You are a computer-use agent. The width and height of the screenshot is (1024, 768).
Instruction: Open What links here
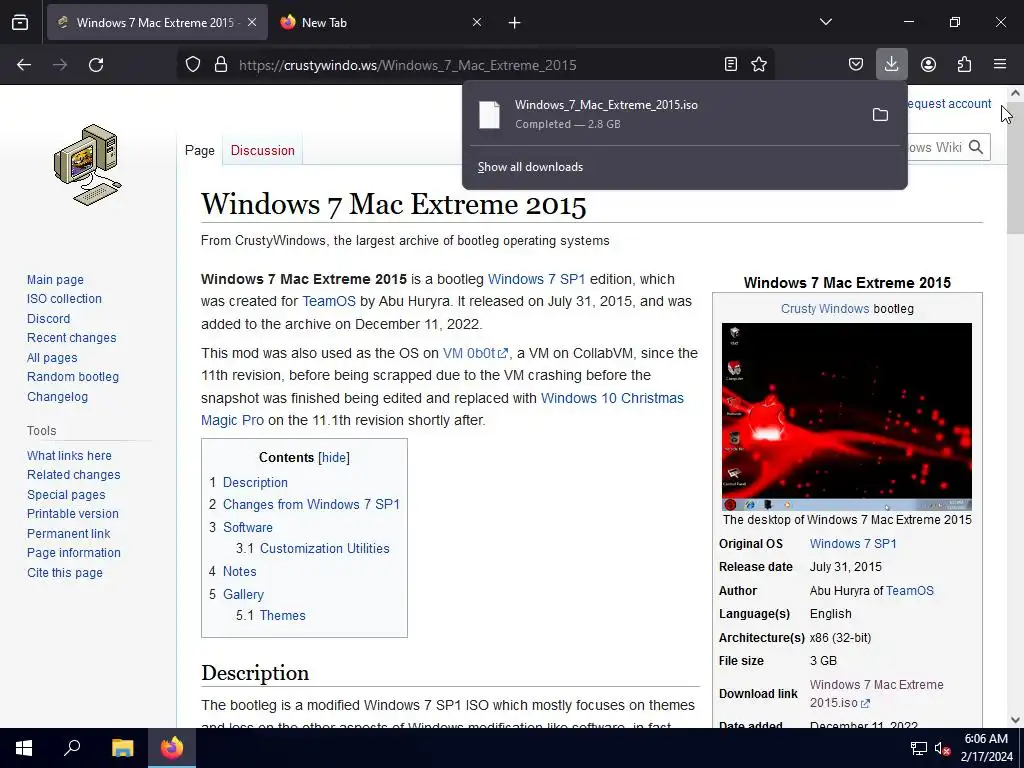pyautogui.click(x=69, y=456)
